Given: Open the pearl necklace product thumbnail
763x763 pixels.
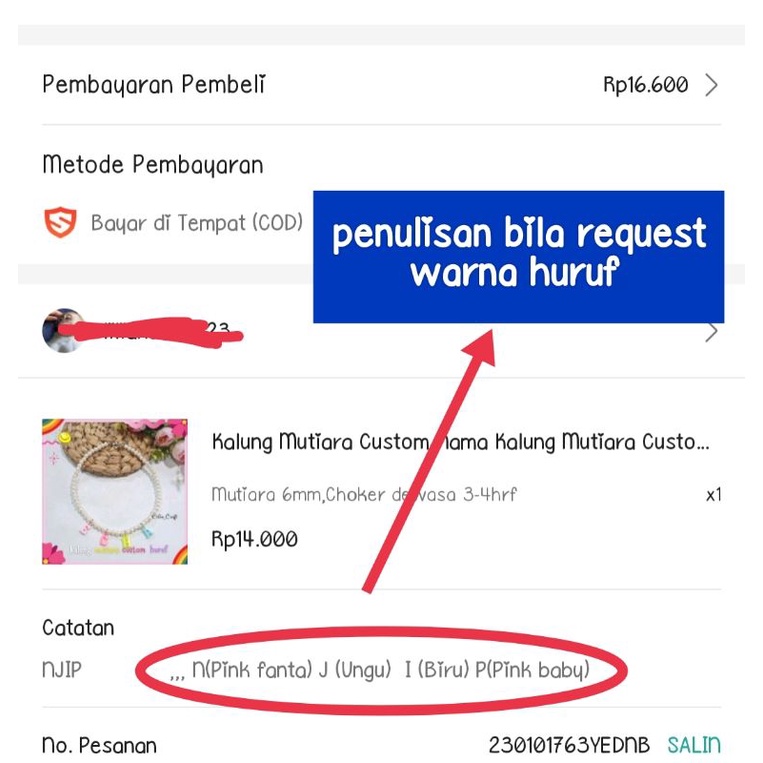Looking at the screenshot, I should tap(115, 491).
